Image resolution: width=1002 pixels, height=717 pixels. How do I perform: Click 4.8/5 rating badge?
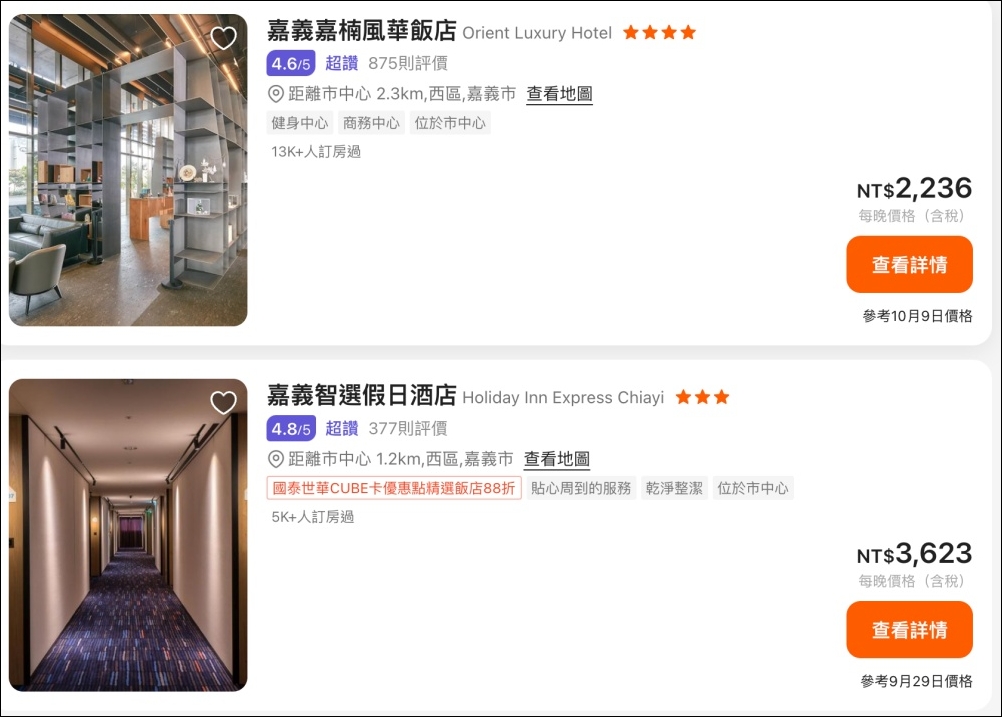[291, 428]
